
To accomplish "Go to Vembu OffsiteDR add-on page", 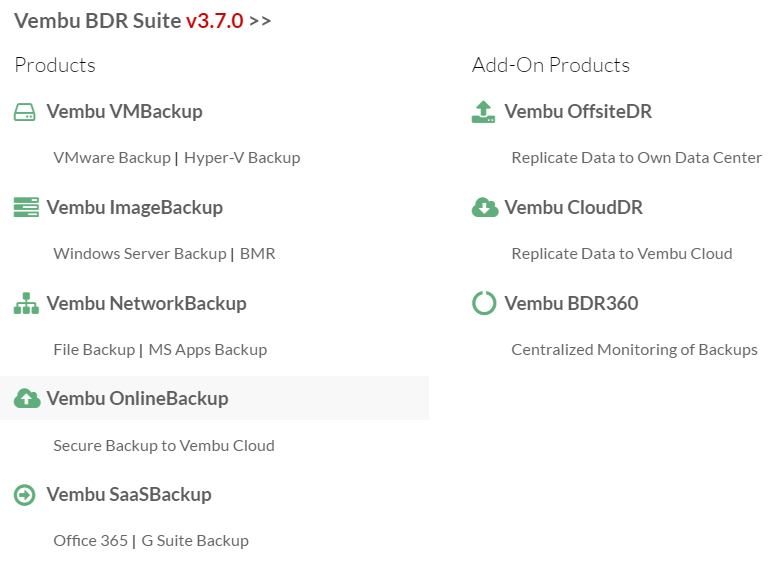I will [x=578, y=112].
